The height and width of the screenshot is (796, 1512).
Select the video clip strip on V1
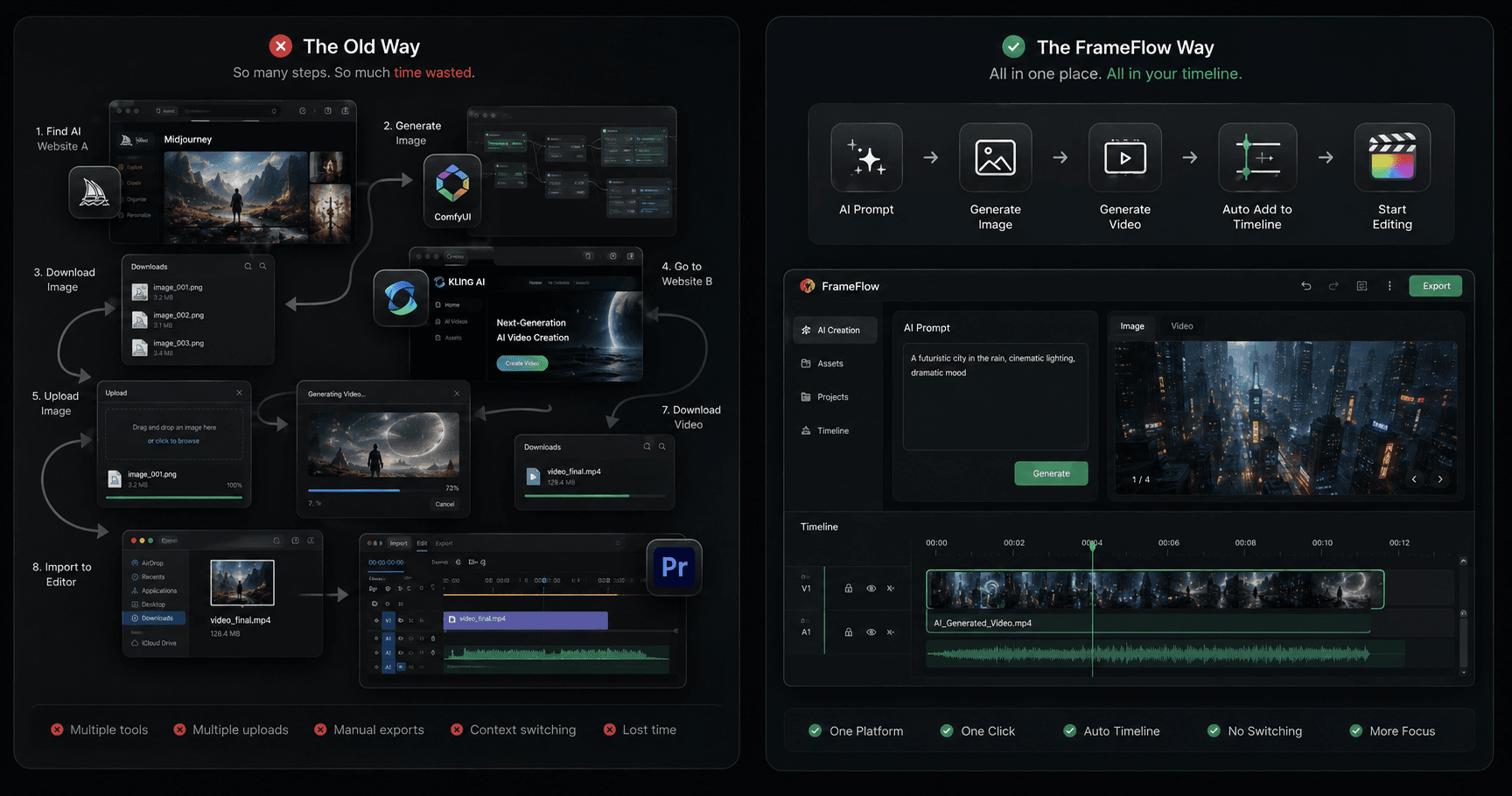pyautogui.click(x=1155, y=590)
